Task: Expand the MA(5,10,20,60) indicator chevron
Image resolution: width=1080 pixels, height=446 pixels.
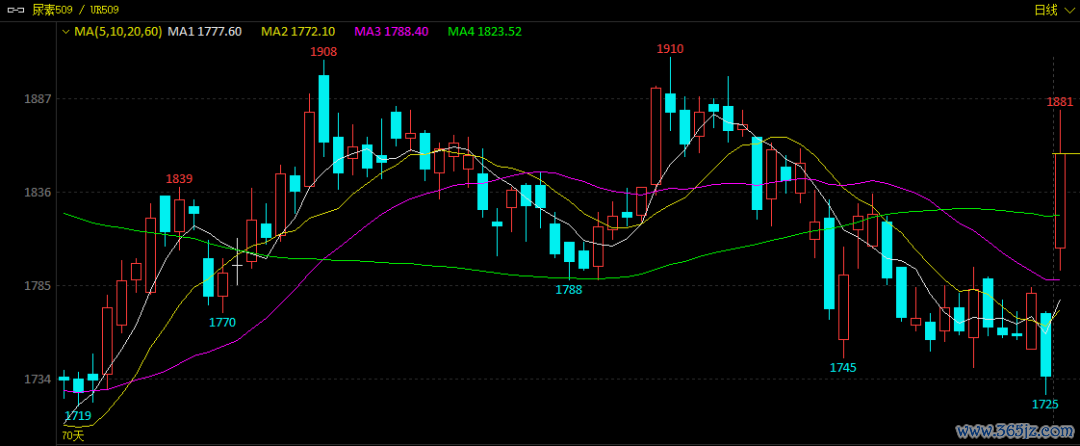Action: pos(66,32)
